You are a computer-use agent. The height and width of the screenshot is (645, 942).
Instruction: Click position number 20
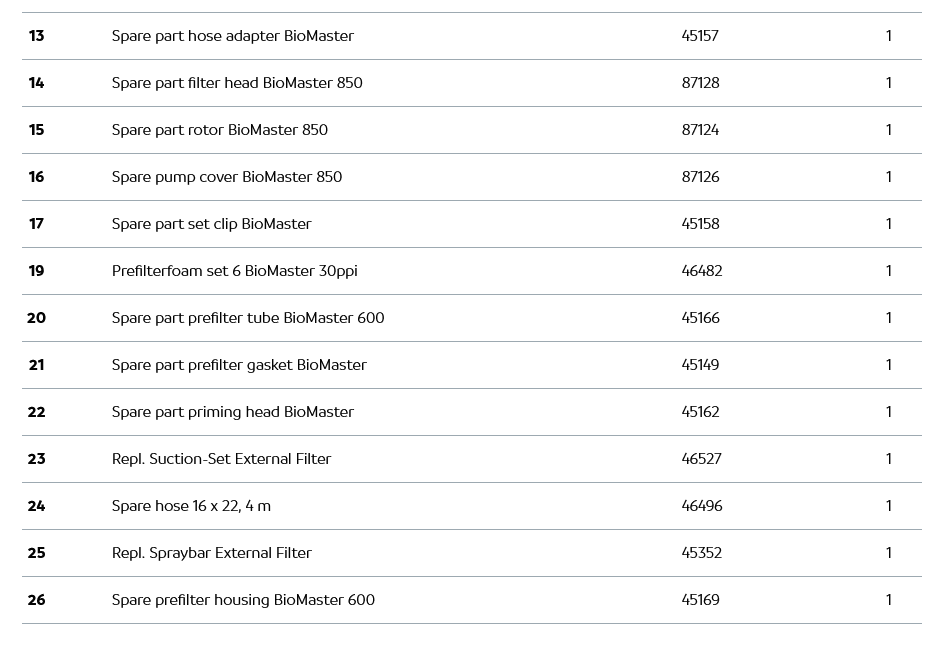36,318
